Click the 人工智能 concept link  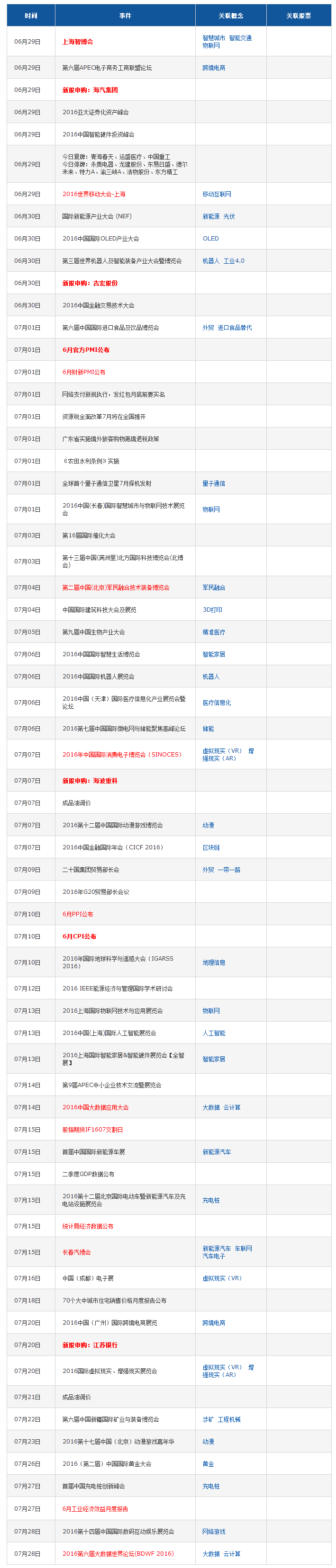click(x=213, y=1033)
